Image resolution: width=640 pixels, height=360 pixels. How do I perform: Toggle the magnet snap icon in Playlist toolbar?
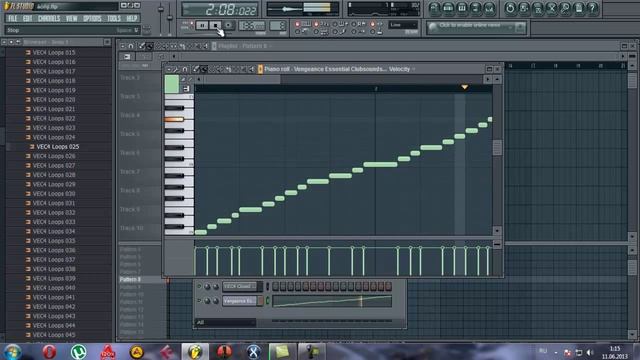[131, 46]
